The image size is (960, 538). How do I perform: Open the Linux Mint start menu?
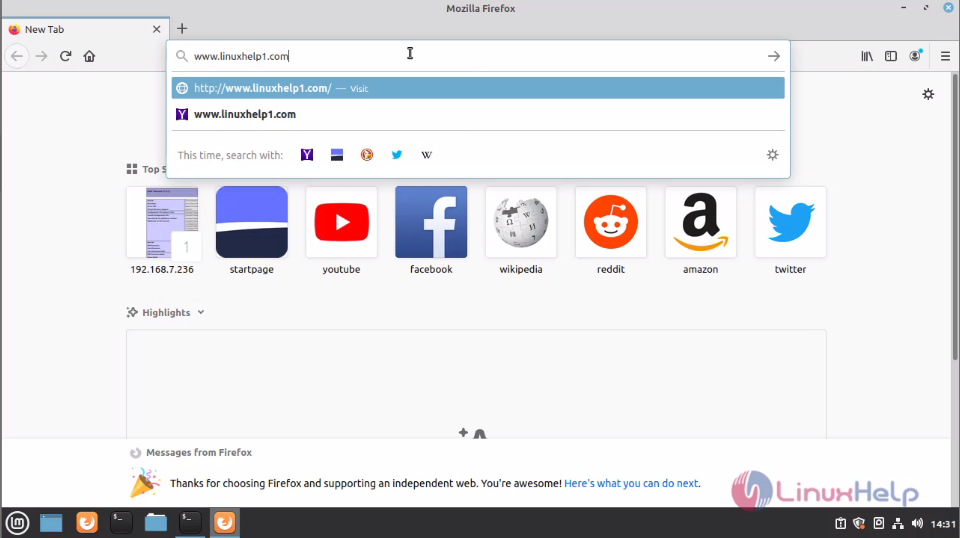17,523
